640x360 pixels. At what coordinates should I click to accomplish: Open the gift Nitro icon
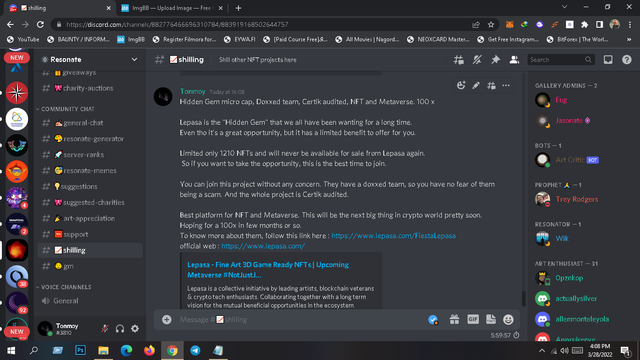454,319
